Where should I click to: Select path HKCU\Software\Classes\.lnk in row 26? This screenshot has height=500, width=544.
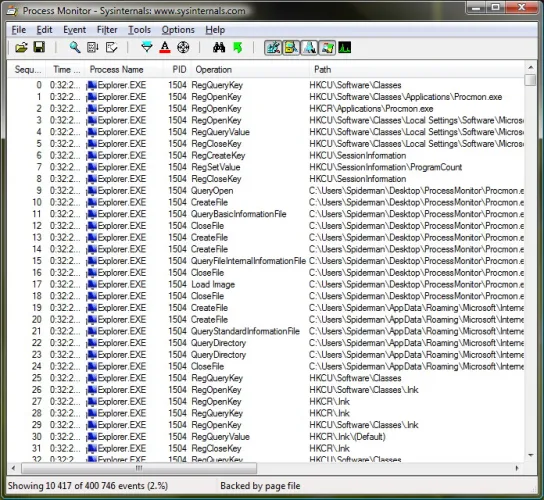point(364,390)
